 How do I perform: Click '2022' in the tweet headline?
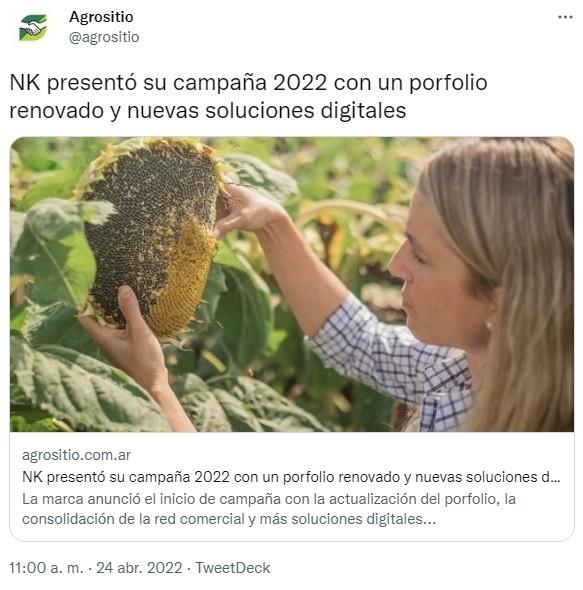pos(300,83)
